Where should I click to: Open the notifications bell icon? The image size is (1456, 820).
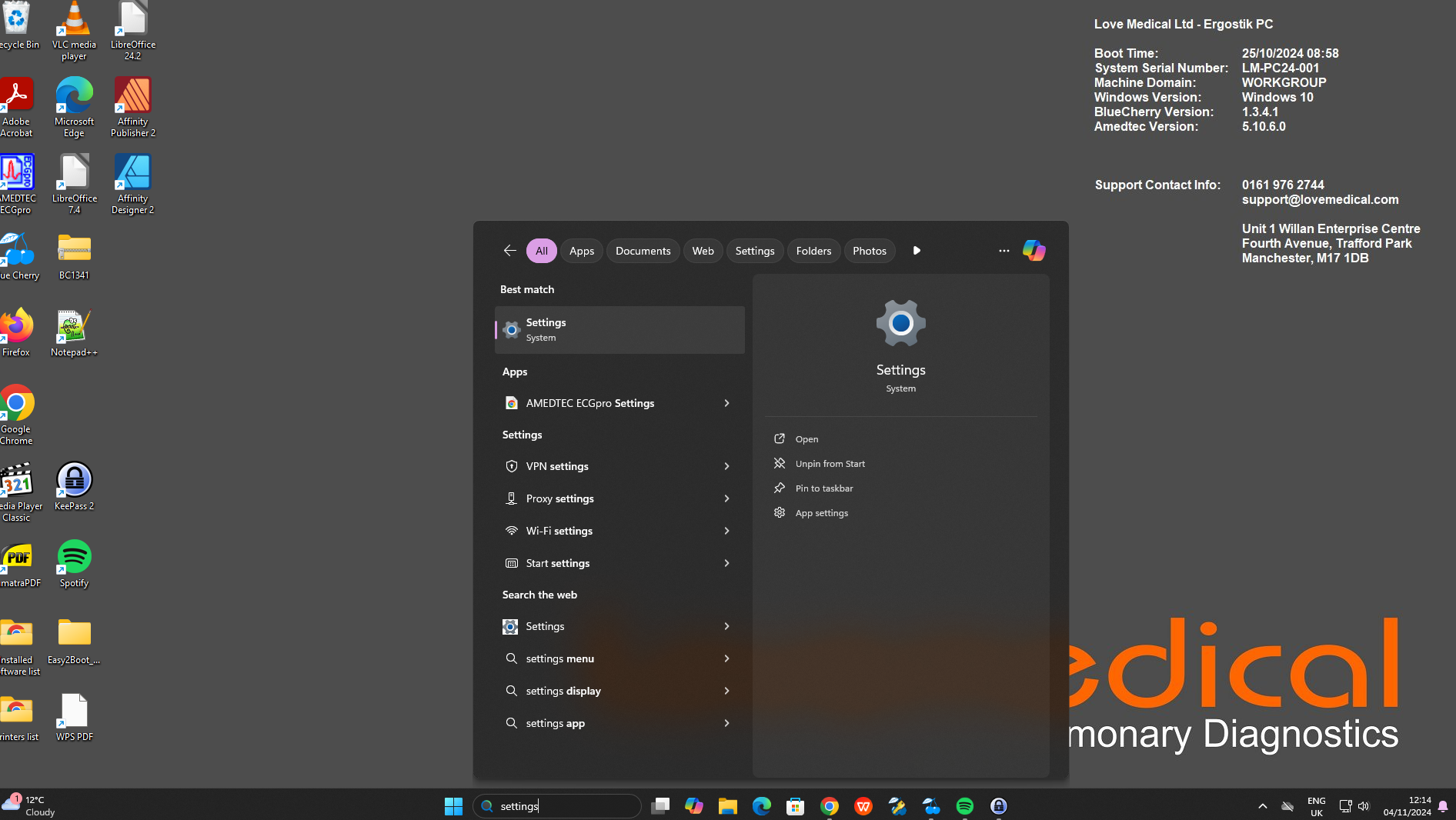[x=1443, y=806]
